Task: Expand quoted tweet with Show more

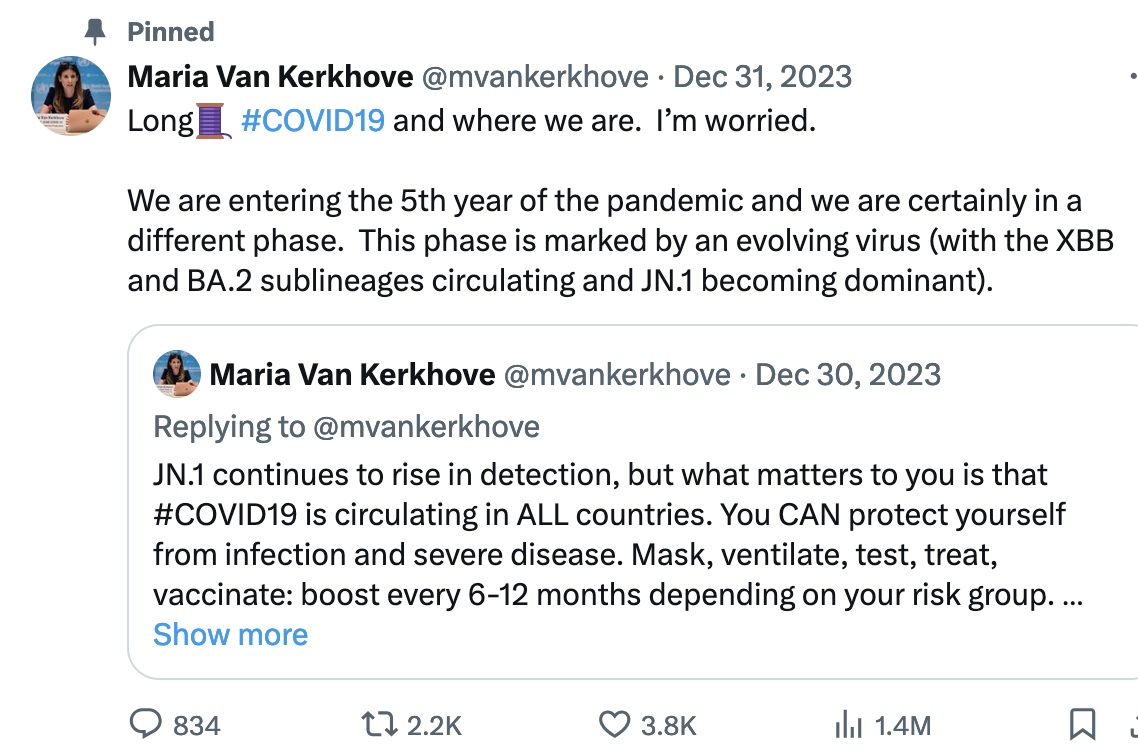Action: tap(230, 635)
